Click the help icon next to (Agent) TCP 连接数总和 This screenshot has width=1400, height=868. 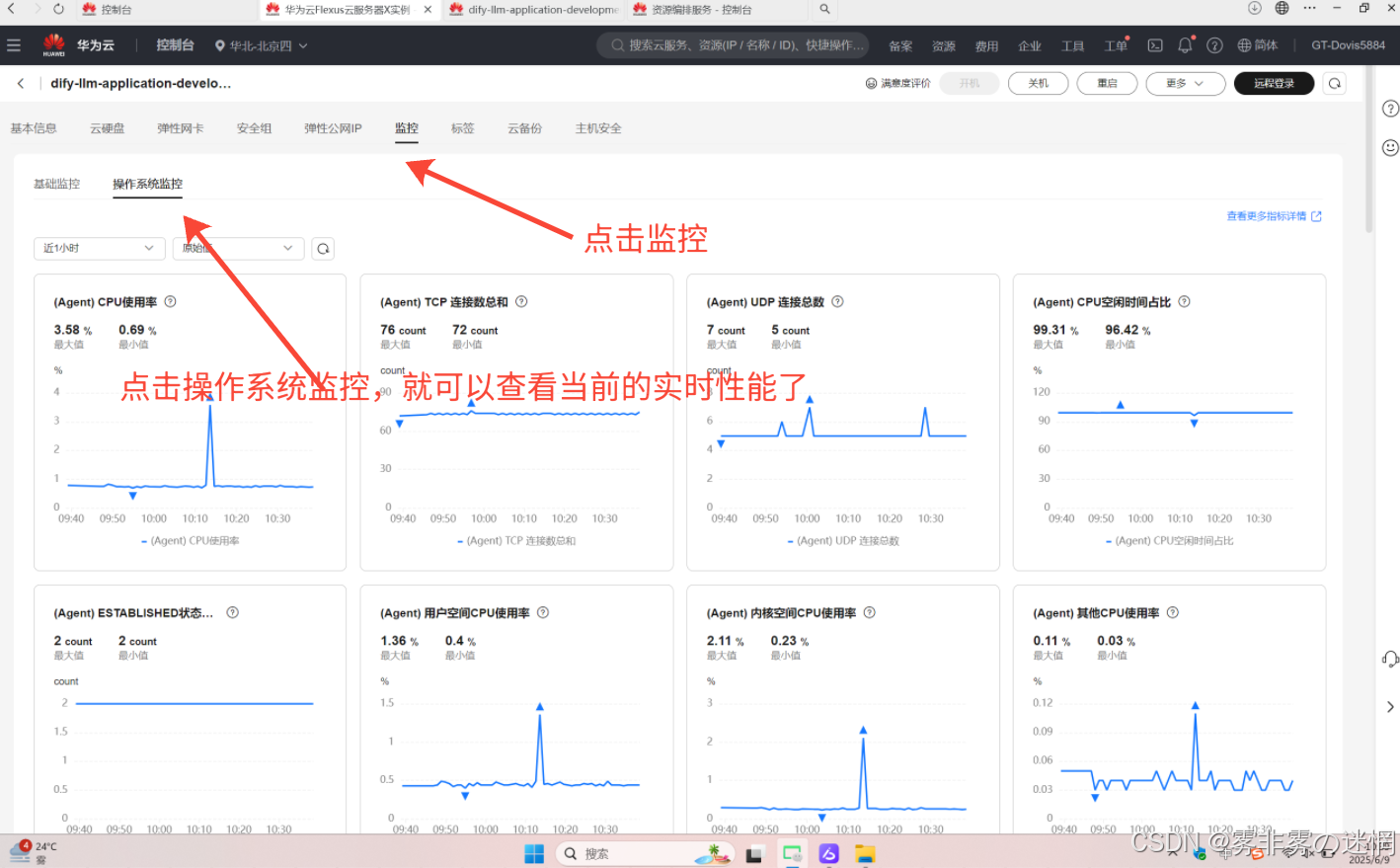pyautogui.click(x=521, y=302)
